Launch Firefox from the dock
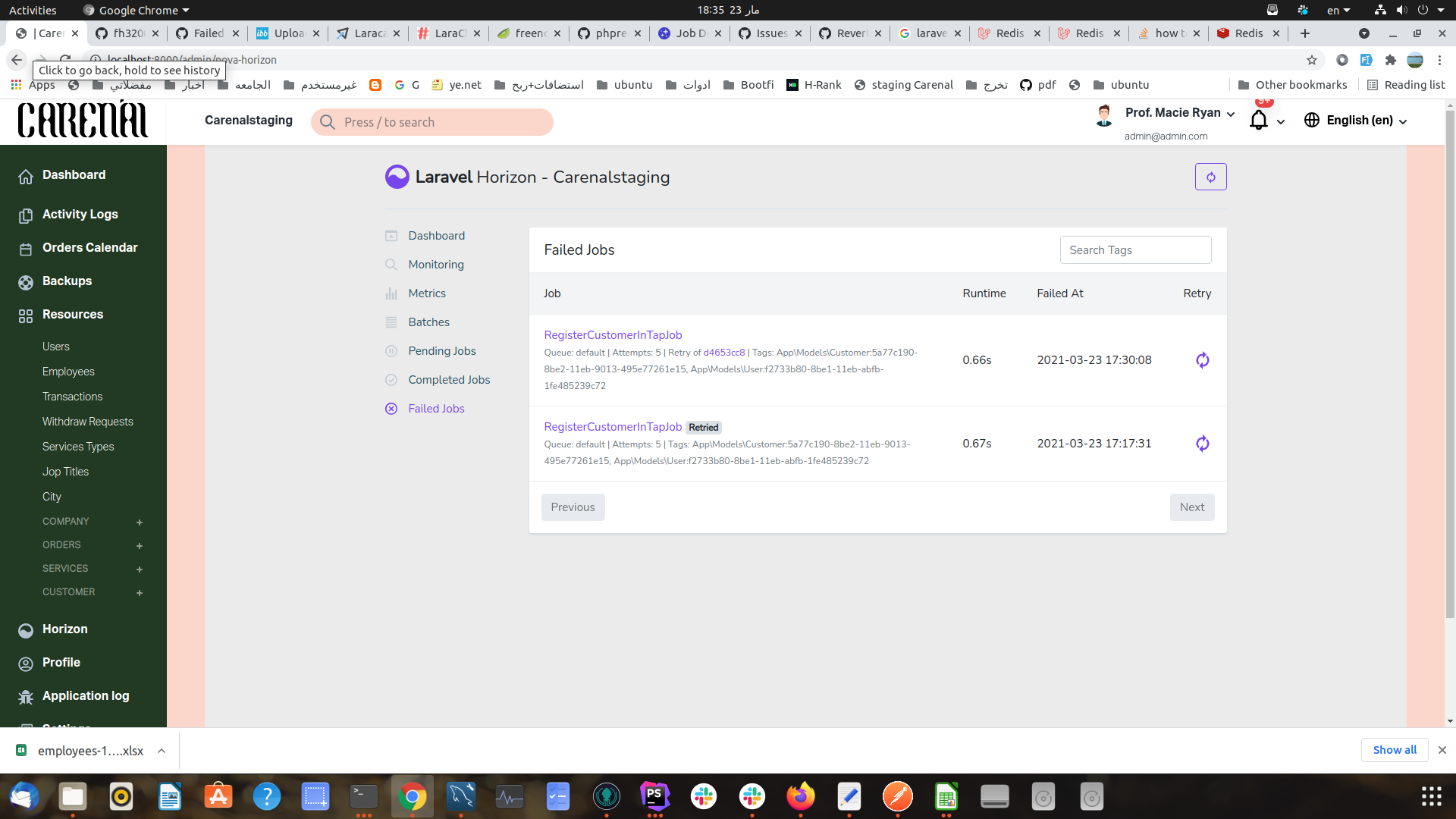 pyautogui.click(x=801, y=796)
